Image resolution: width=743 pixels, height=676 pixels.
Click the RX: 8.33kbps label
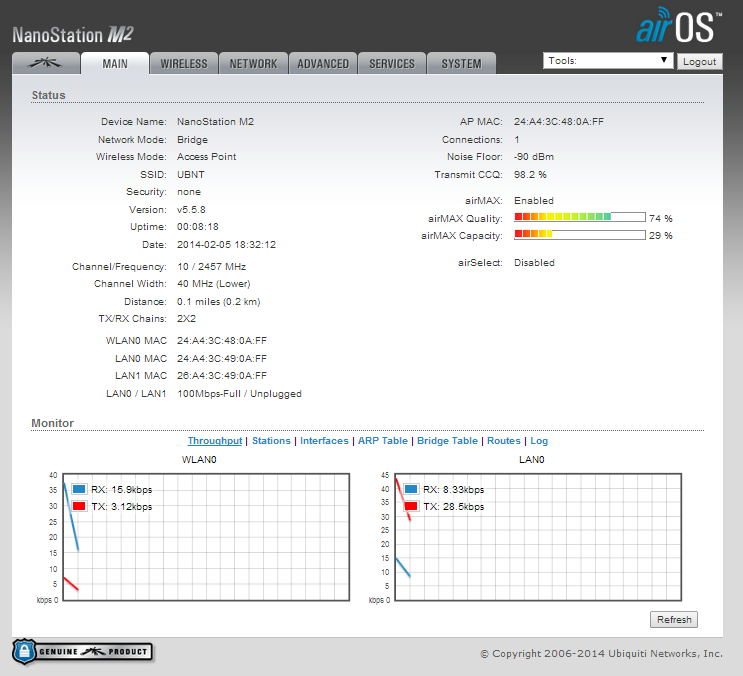(454, 489)
